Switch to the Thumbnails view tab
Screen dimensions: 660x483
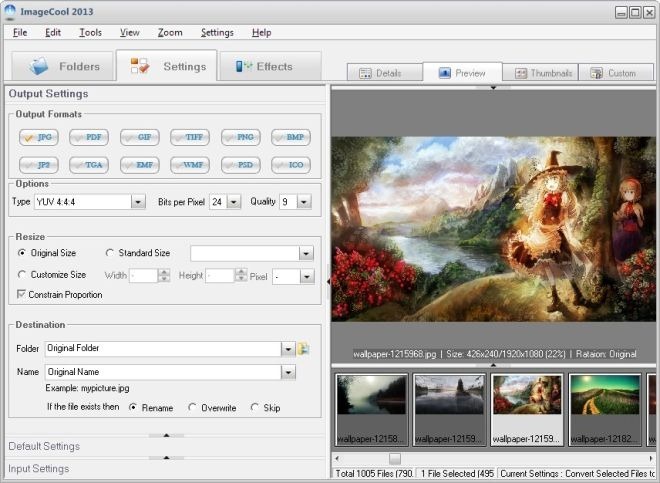click(x=540, y=73)
